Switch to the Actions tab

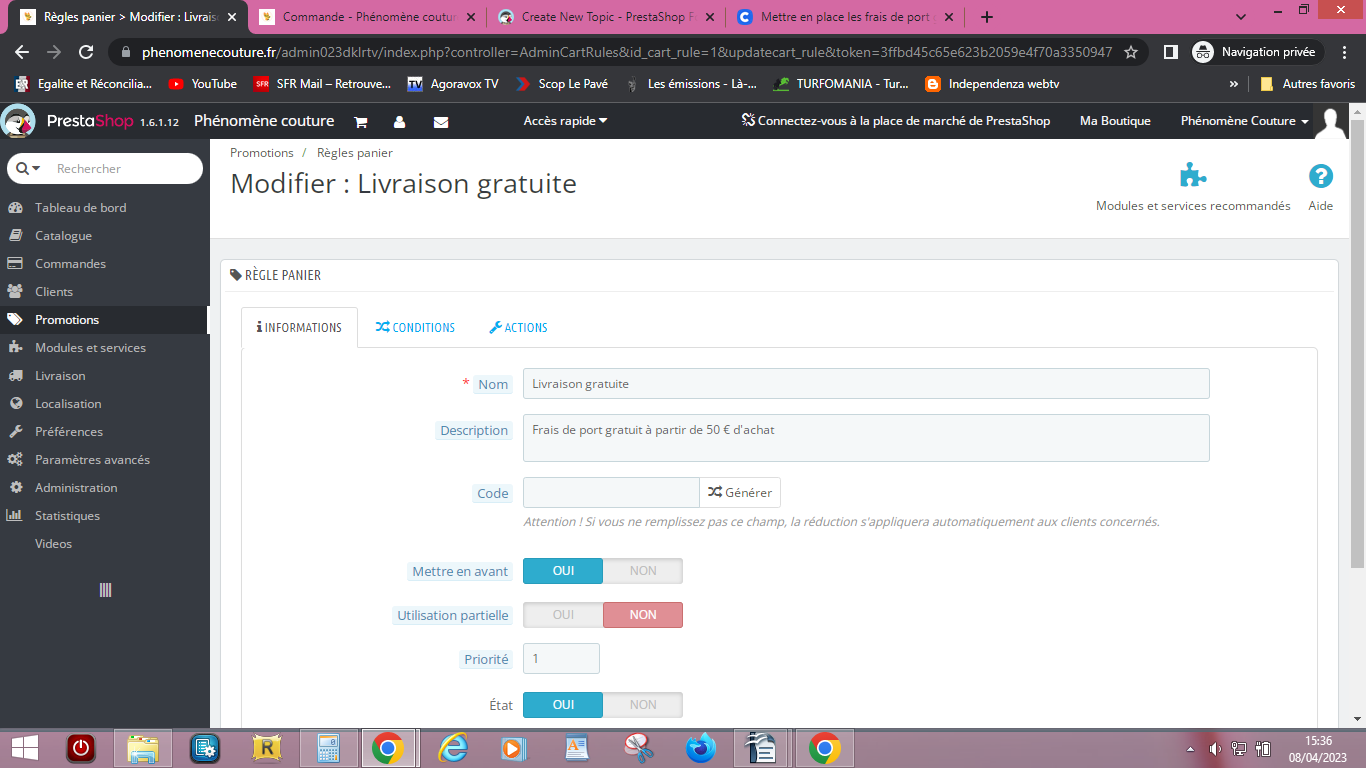pos(518,328)
